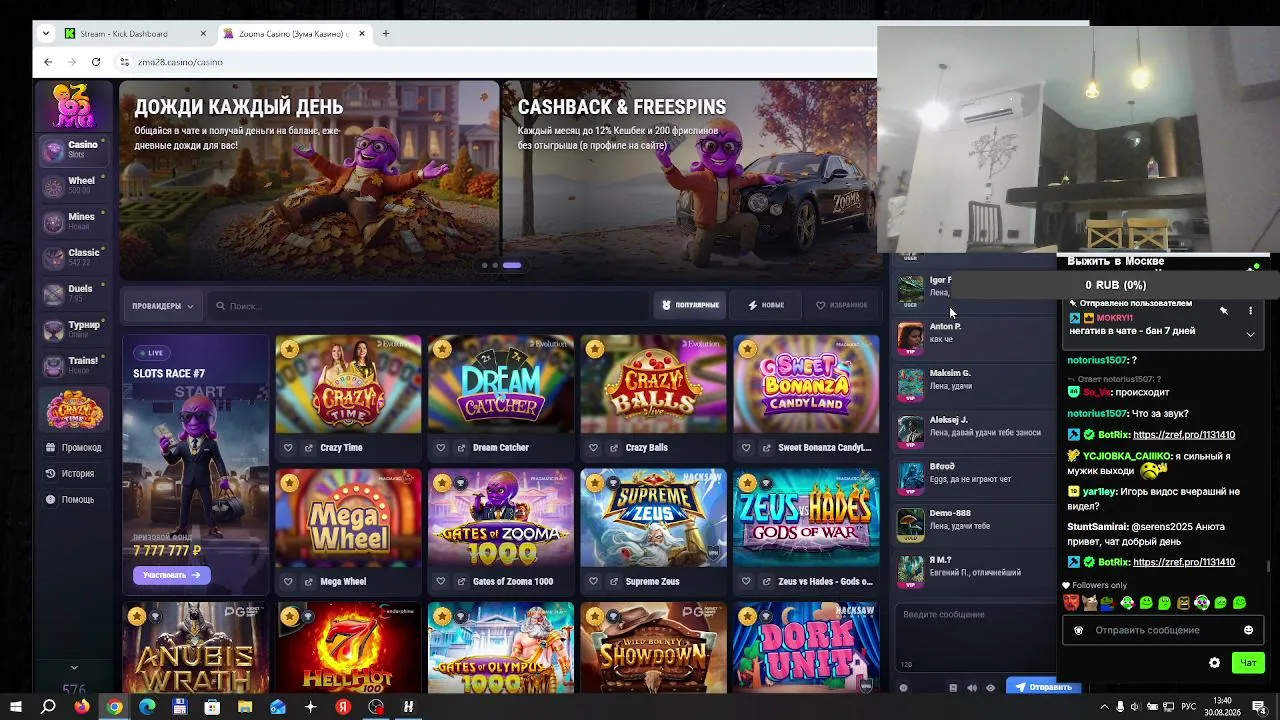1280x720 pixels.
Task: Open Gates of Zooma 1000 external icon
Action: click(x=462, y=582)
